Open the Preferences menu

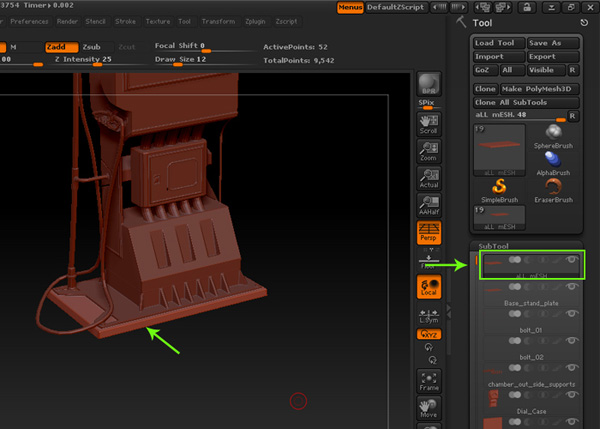29,21
